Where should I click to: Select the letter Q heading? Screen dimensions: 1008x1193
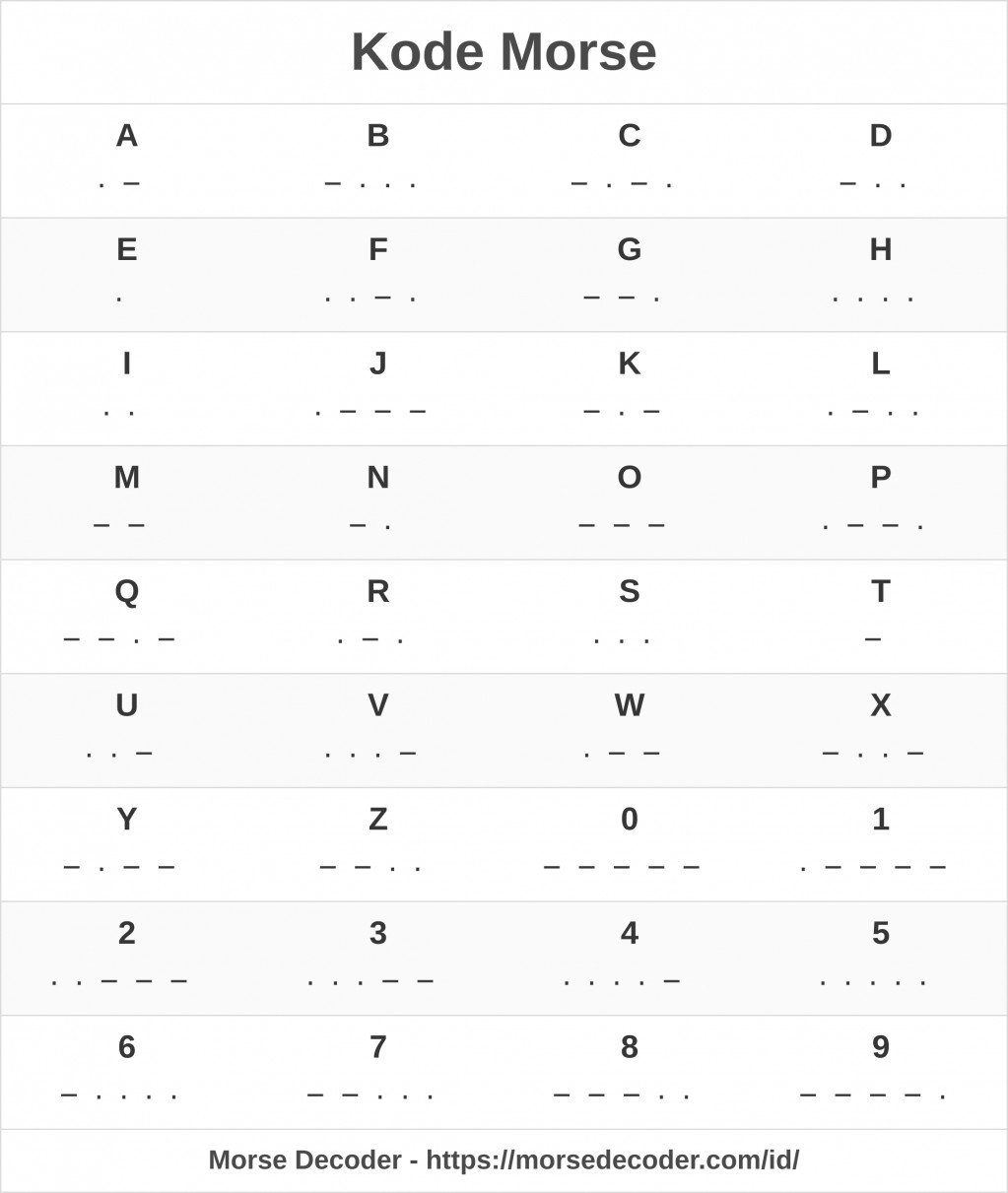click(x=126, y=592)
